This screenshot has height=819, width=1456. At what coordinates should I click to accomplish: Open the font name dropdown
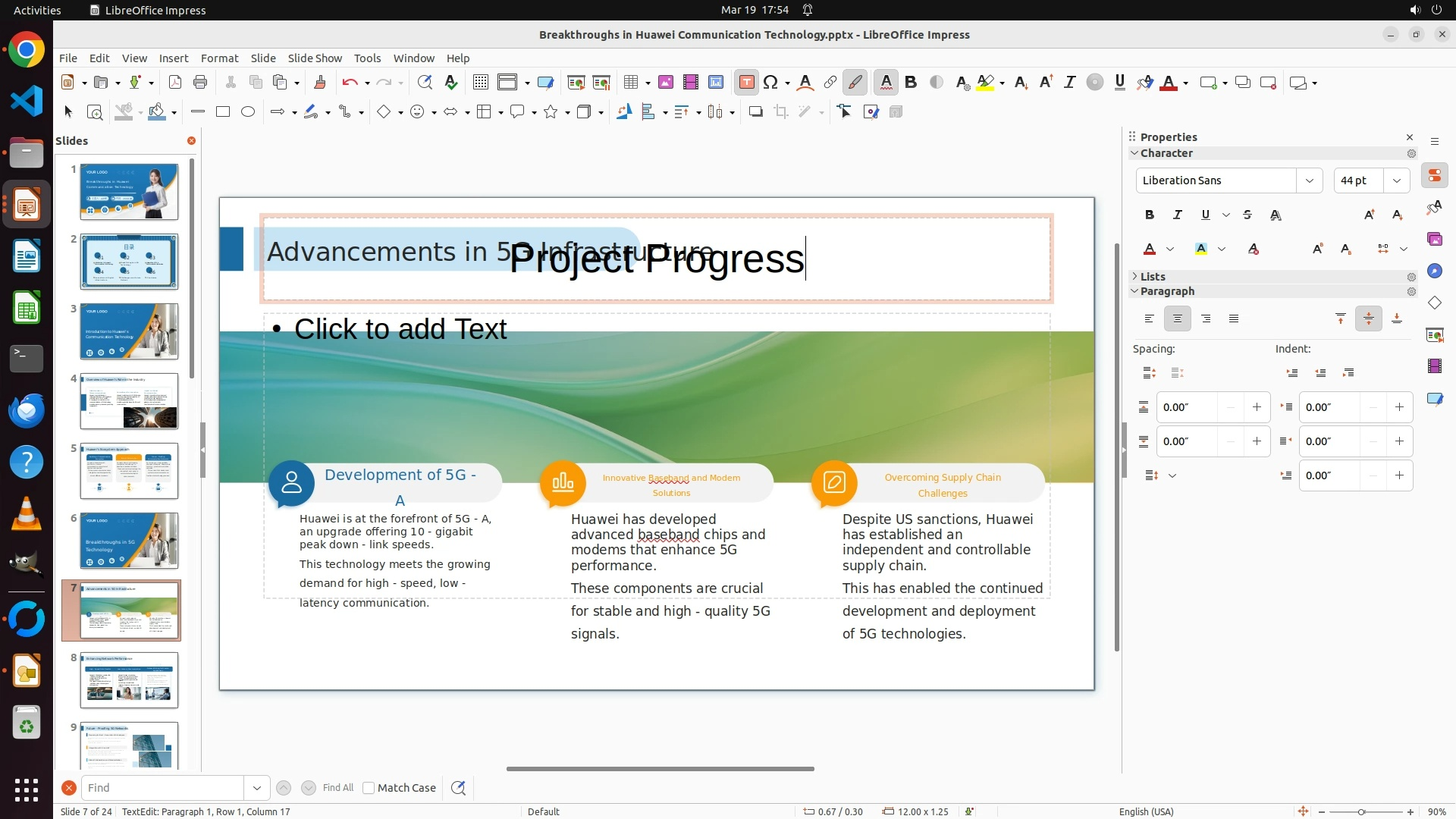pyautogui.click(x=1309, y=180)
